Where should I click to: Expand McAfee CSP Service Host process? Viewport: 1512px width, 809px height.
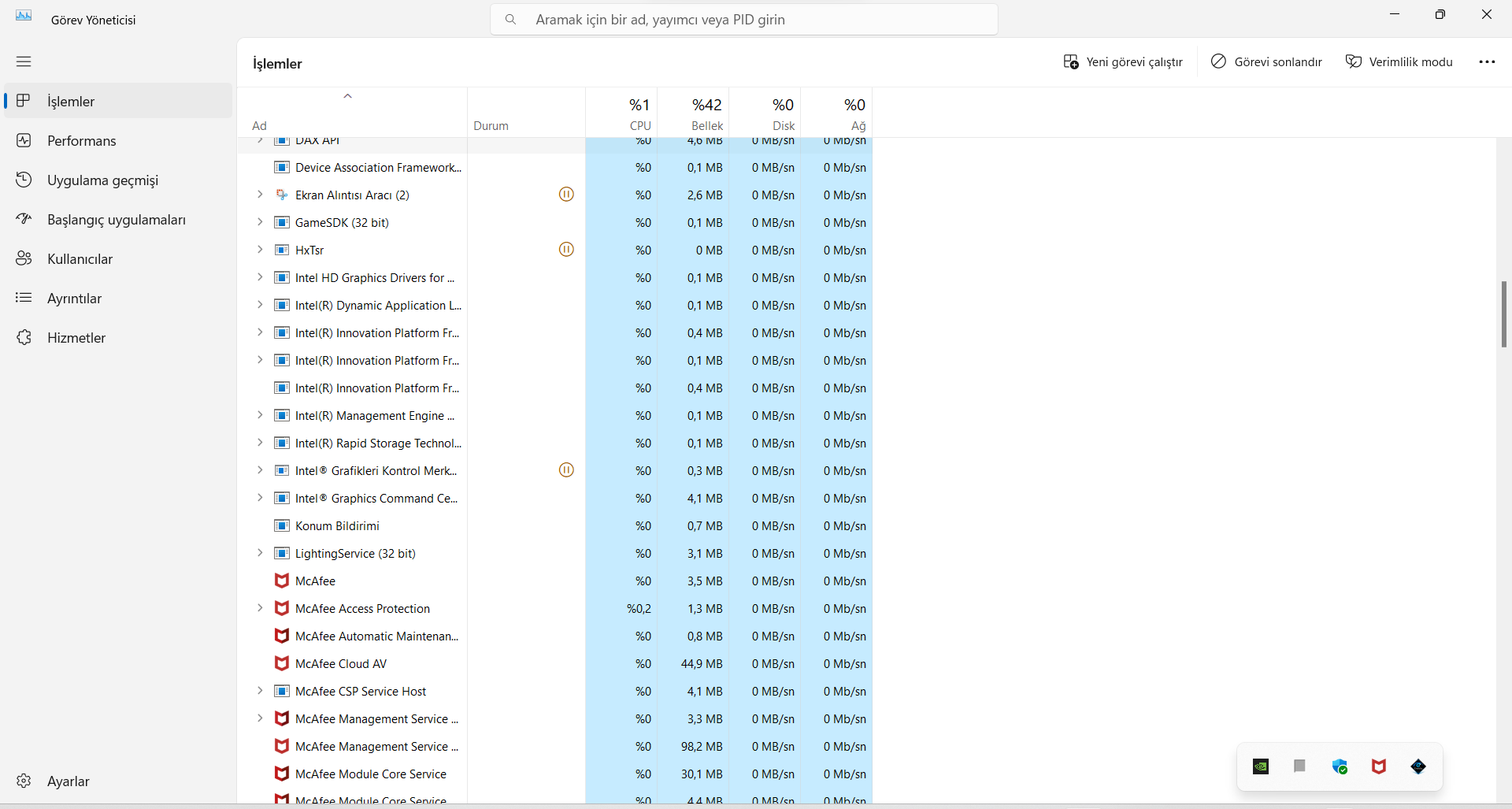click(260, 691)
